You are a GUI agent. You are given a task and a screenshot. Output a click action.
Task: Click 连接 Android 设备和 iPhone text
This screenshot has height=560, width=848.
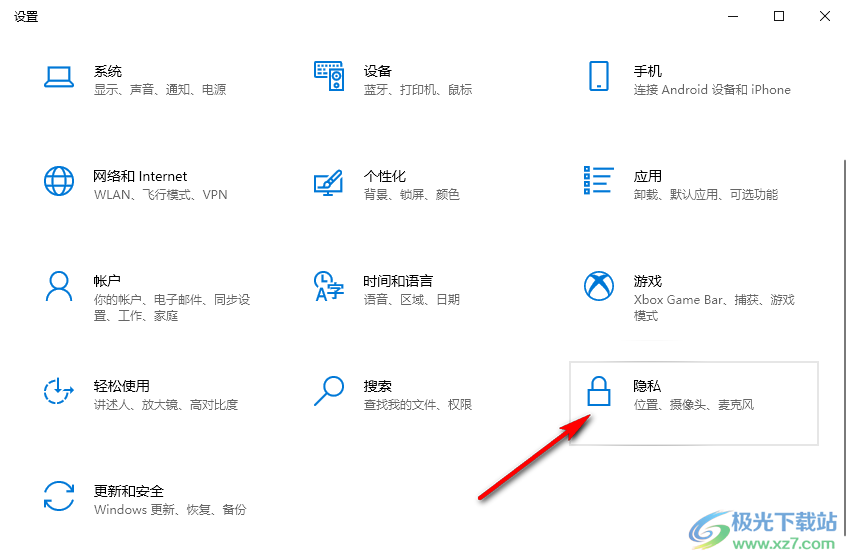(712, 89)
